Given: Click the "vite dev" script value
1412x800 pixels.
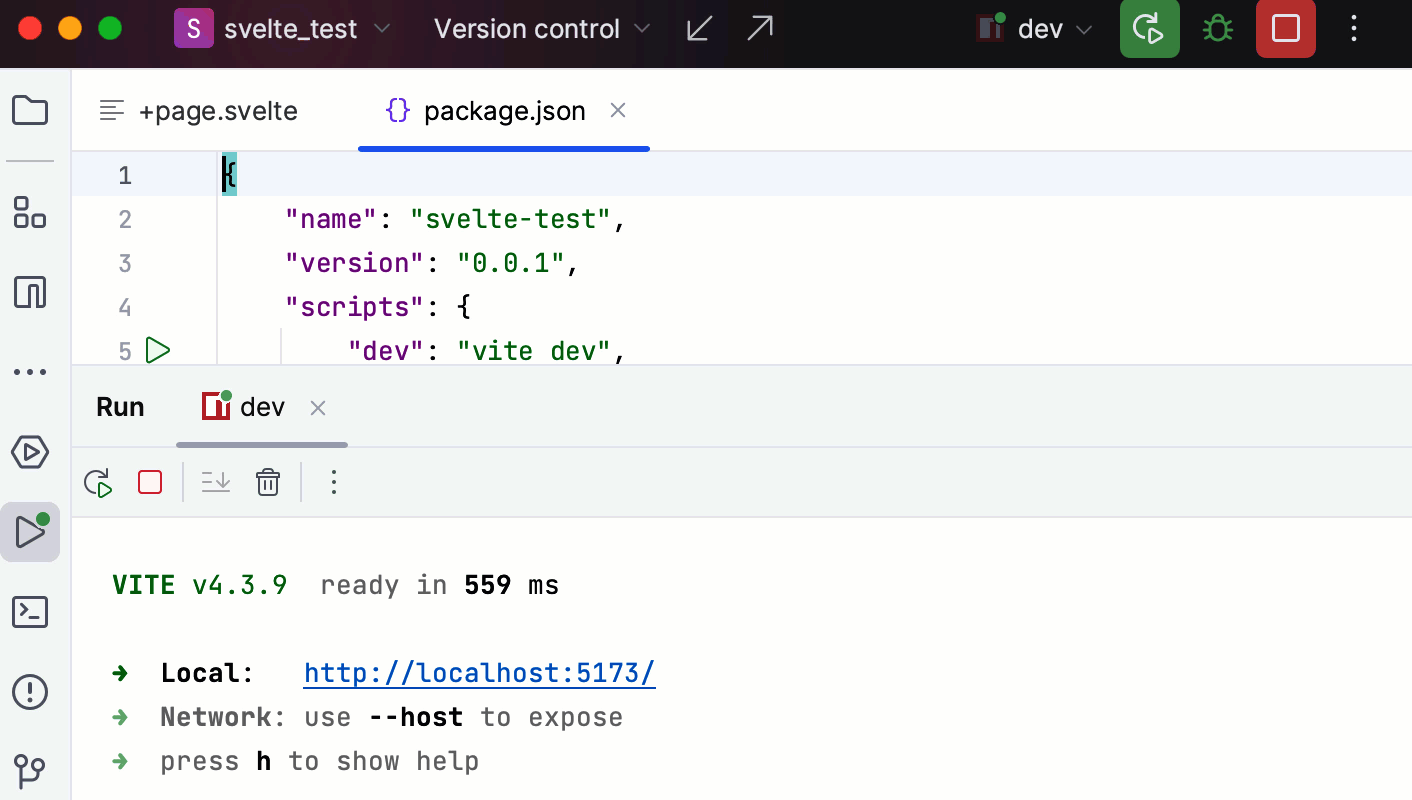Looking at the screenshot, I should click(534, 351).
